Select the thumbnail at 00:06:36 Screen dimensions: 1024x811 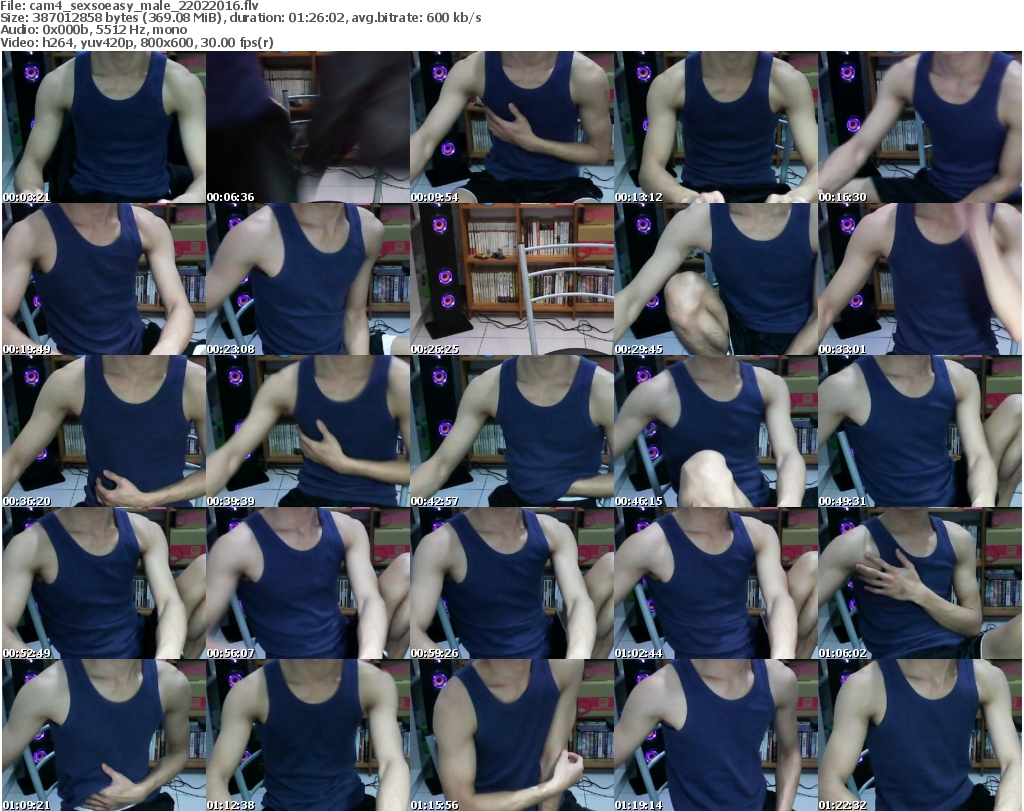308,127
